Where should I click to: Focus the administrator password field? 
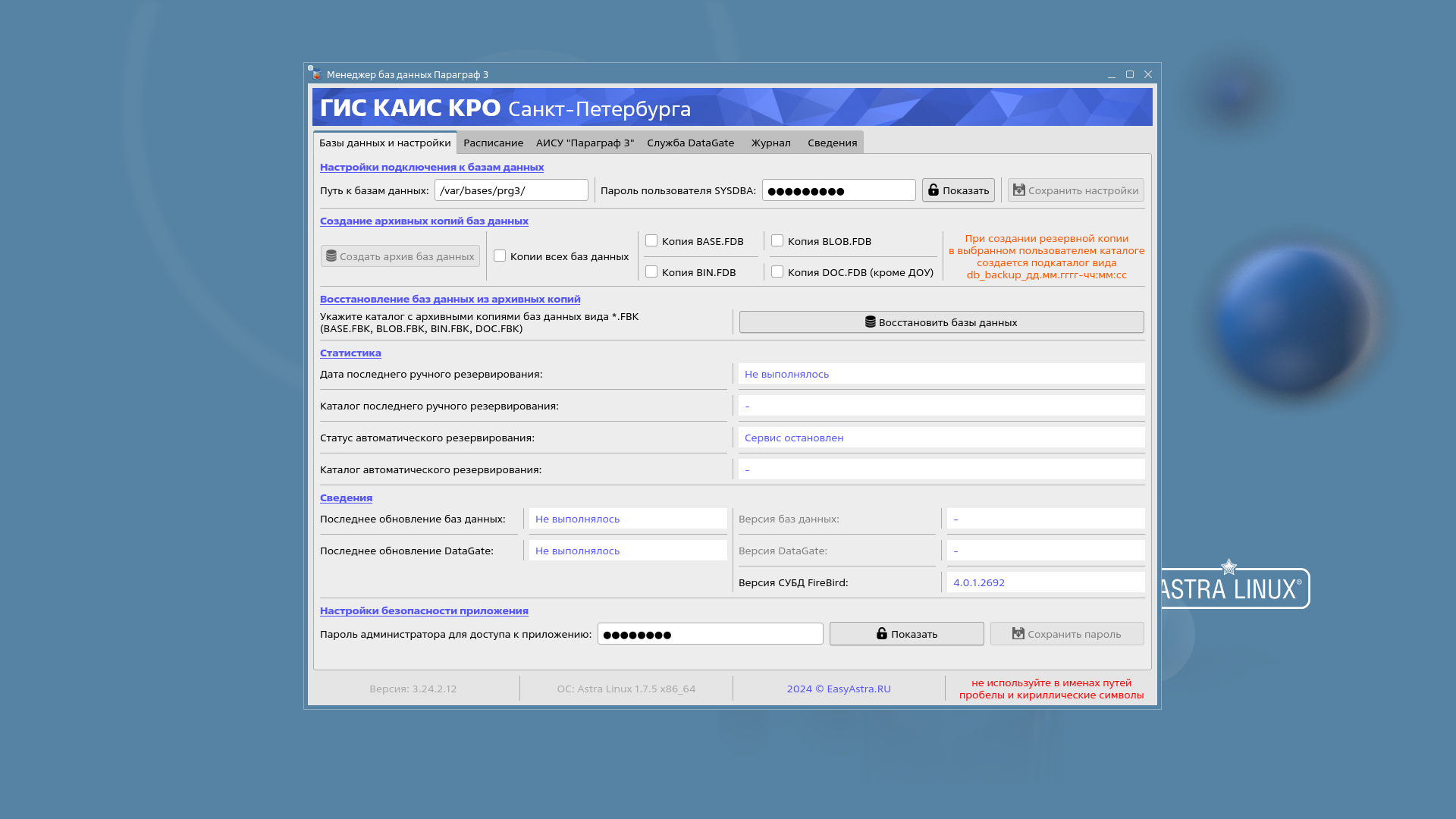click(x=711, y=634)
